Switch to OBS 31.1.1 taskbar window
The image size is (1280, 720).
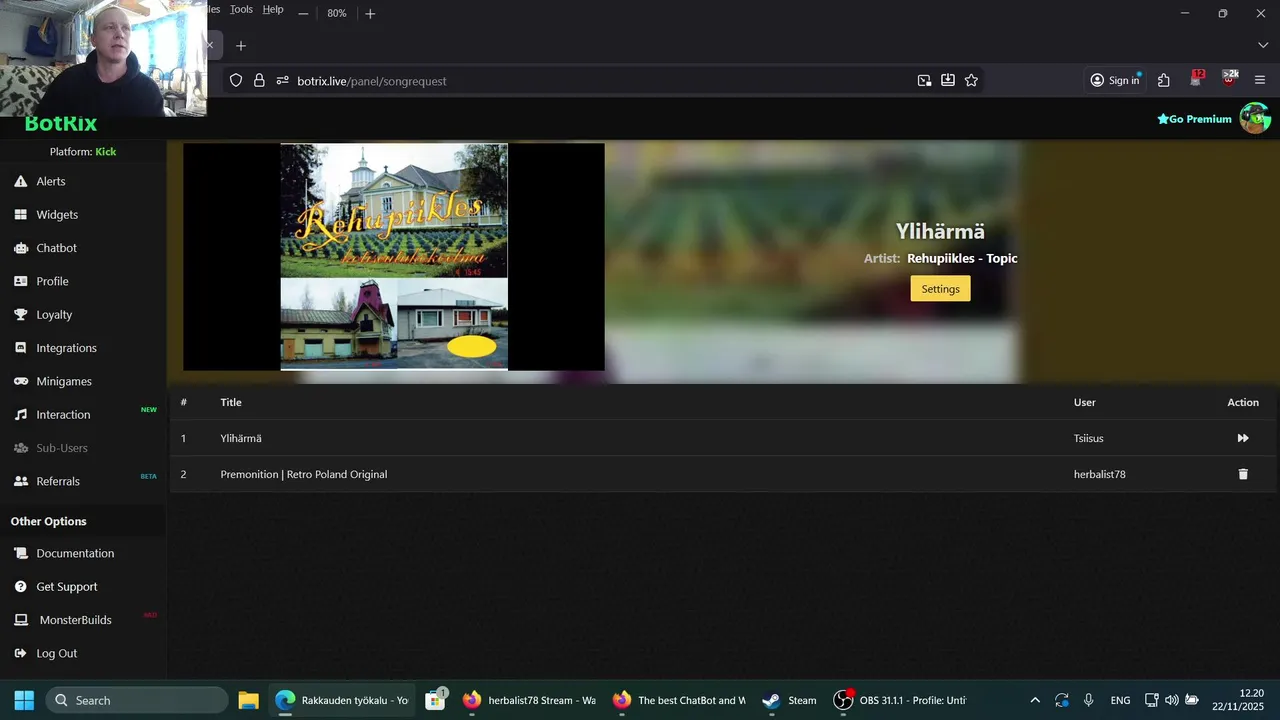click(900, 700)
